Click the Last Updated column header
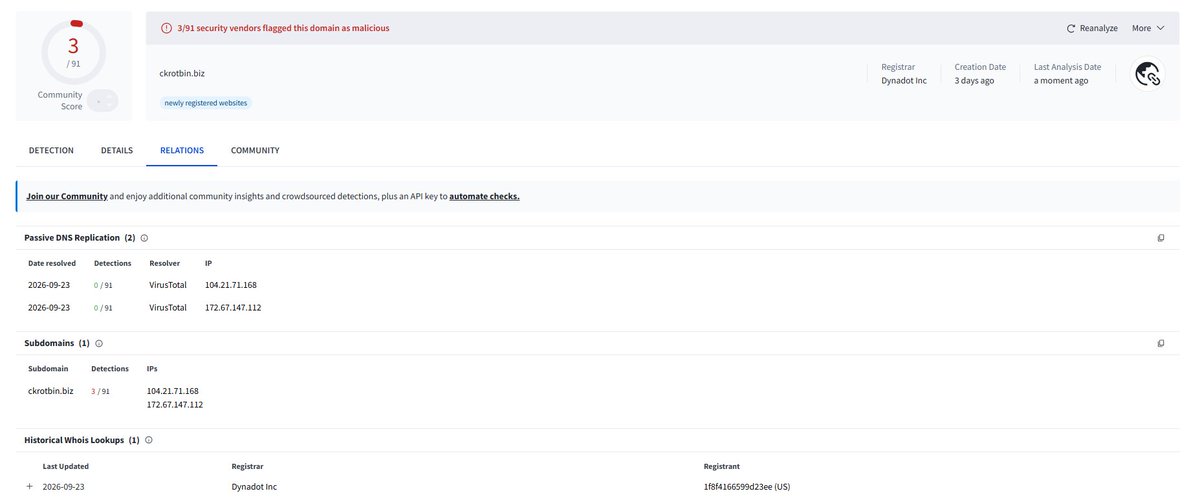Image resolution: width=1200 pixels, height=500 pixels. (x=66, y=466)
